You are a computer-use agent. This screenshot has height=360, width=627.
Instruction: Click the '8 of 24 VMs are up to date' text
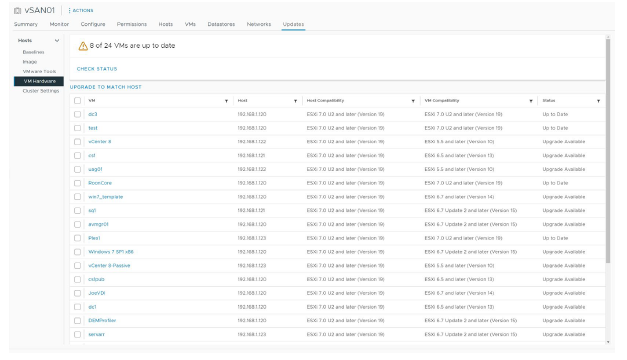(x=132, y=46)
